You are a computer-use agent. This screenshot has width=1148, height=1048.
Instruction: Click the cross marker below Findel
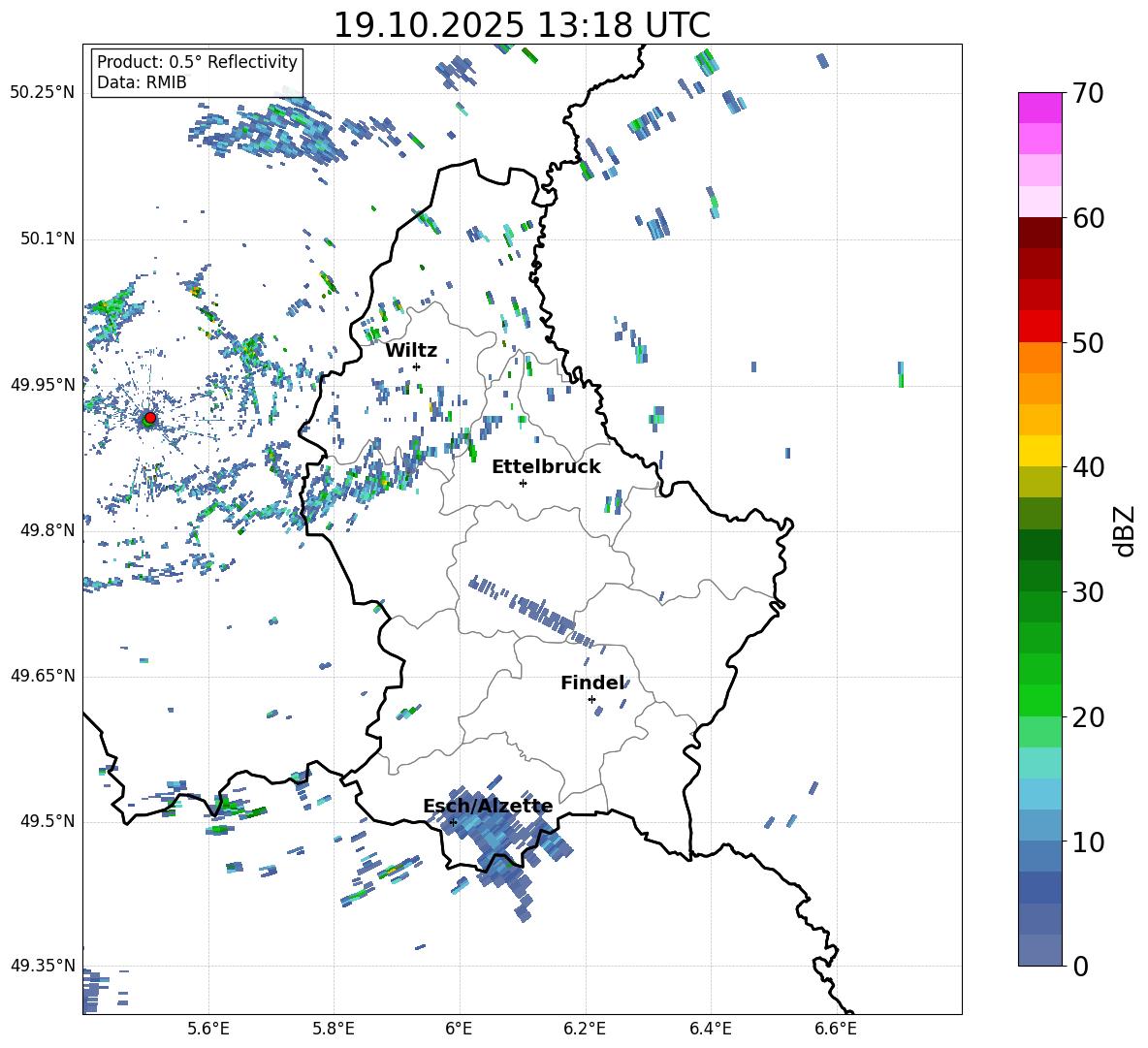coord(591,700)
